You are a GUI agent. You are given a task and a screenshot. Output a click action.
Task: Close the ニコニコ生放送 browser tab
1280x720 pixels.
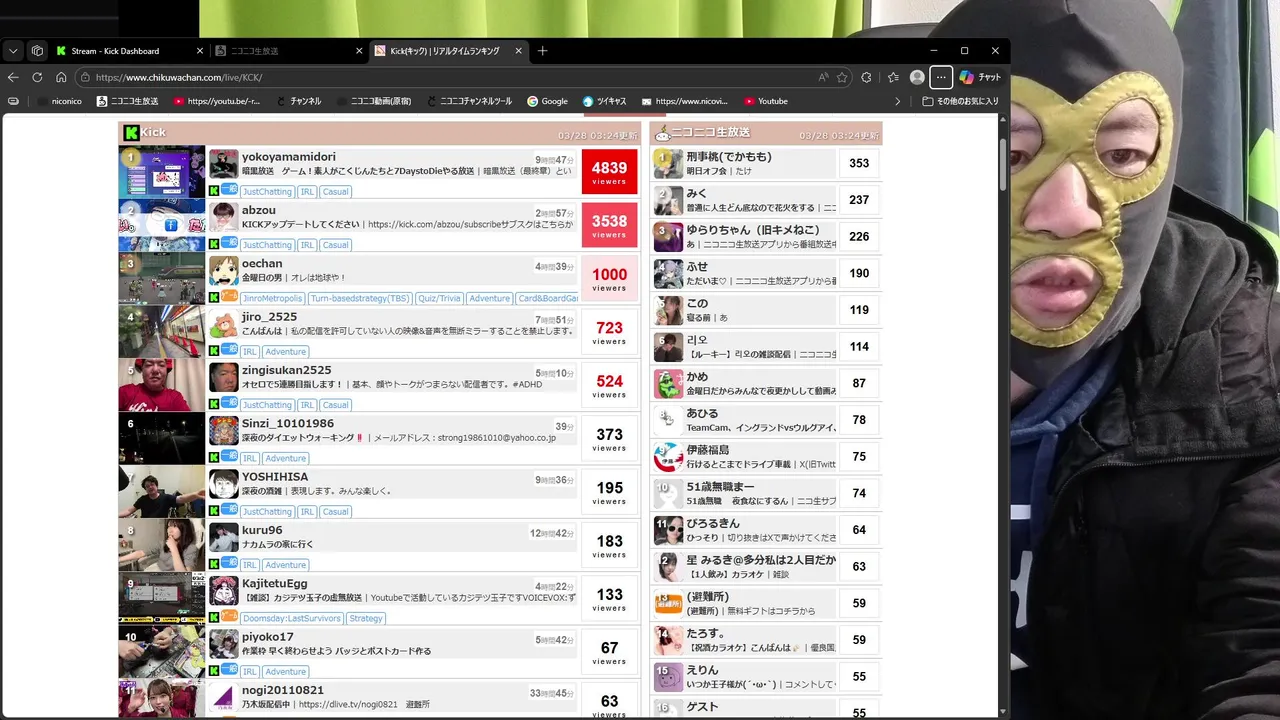click(359, 51)
